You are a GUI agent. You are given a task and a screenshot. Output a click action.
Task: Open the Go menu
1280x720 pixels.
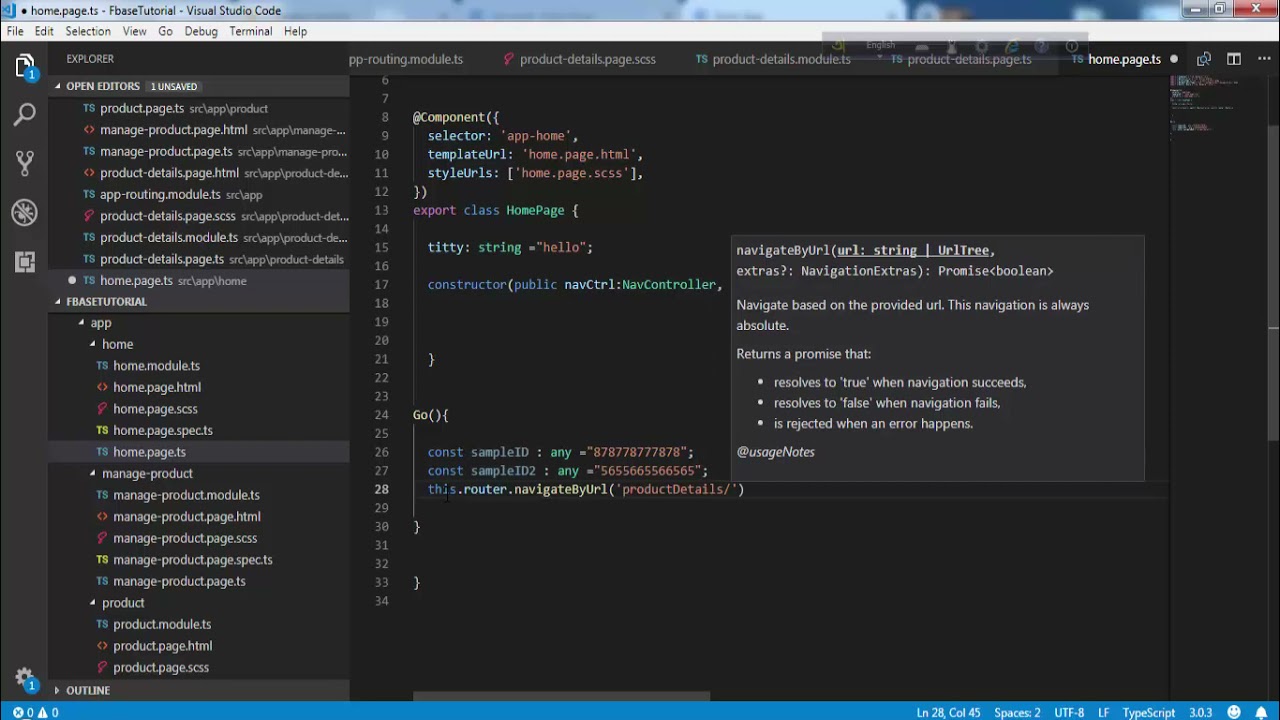pyautogui.click(x=165, y=31)
